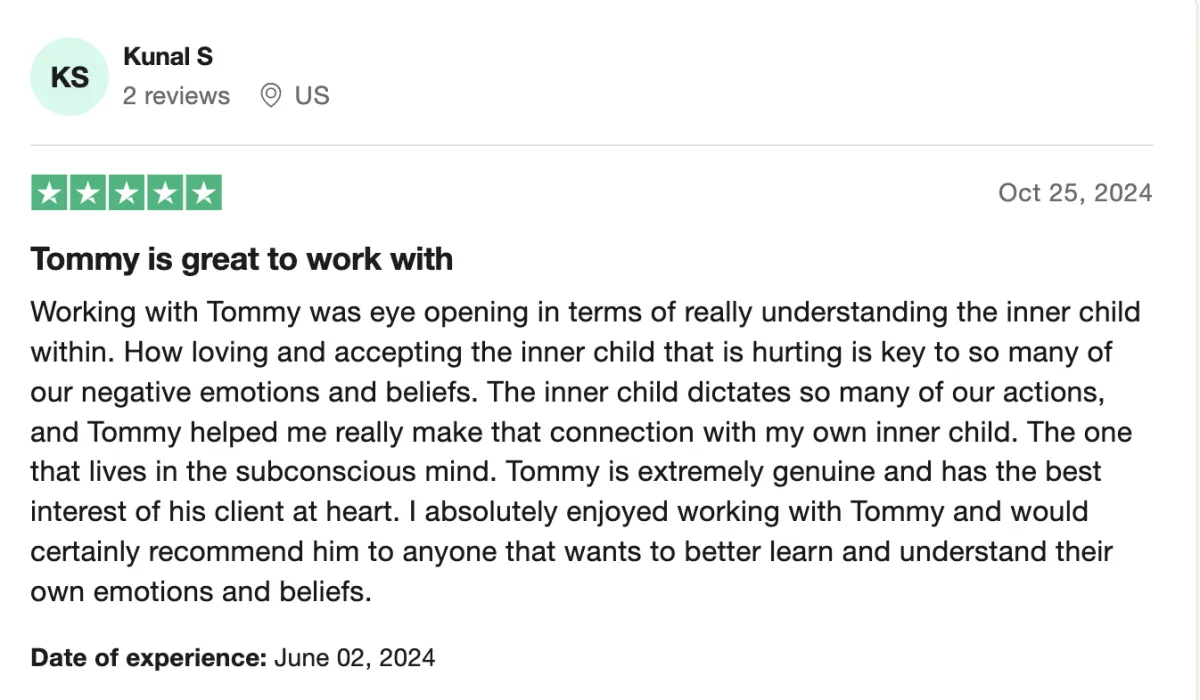View the reviewer's 2 reviews count
The height and width of the screenshot is (700, 1200).
click(176, 96)
